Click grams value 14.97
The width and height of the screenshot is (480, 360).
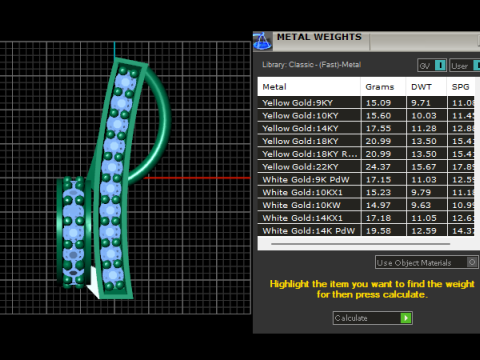point(378,205)
